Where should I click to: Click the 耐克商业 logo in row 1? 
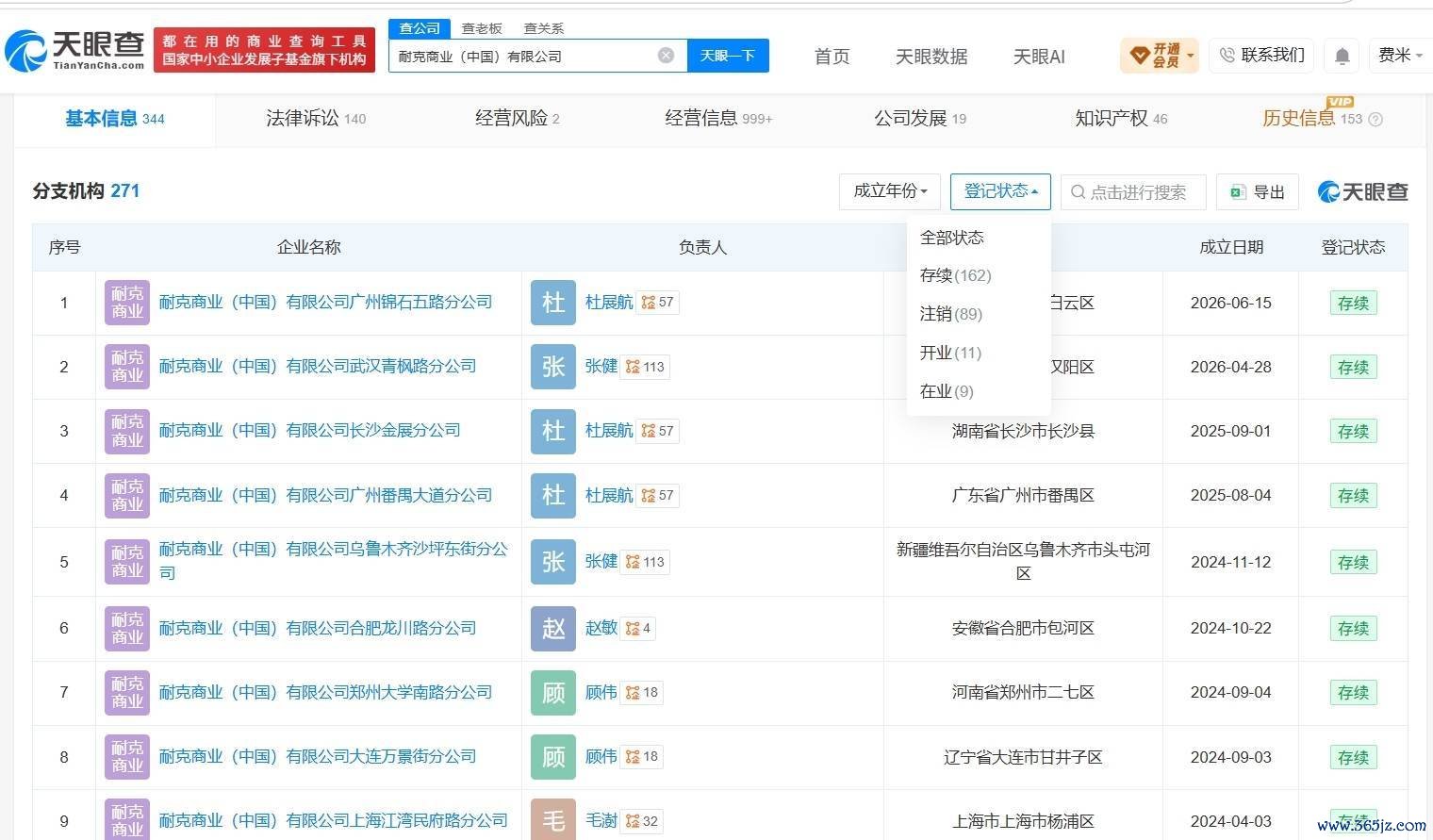pos(127,303)
